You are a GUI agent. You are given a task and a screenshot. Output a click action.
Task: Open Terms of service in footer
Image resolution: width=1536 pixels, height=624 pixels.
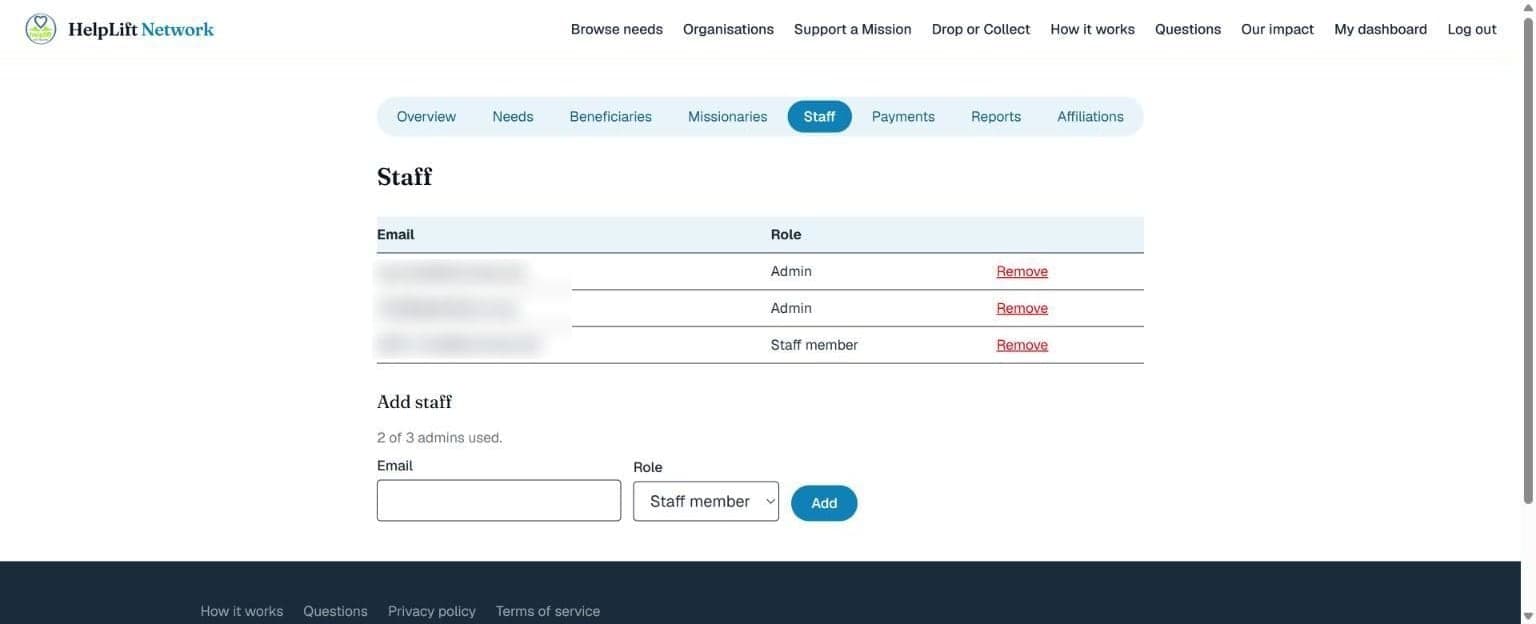548,611
